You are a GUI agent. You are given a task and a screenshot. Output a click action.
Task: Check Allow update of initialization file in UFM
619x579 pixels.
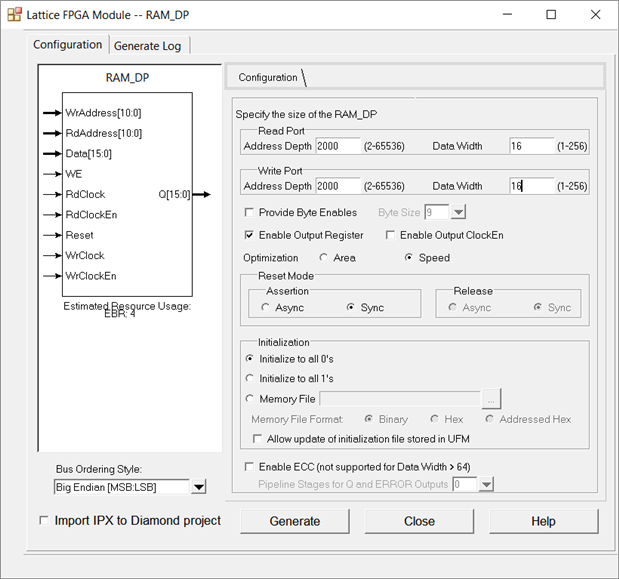pos(257,439)
